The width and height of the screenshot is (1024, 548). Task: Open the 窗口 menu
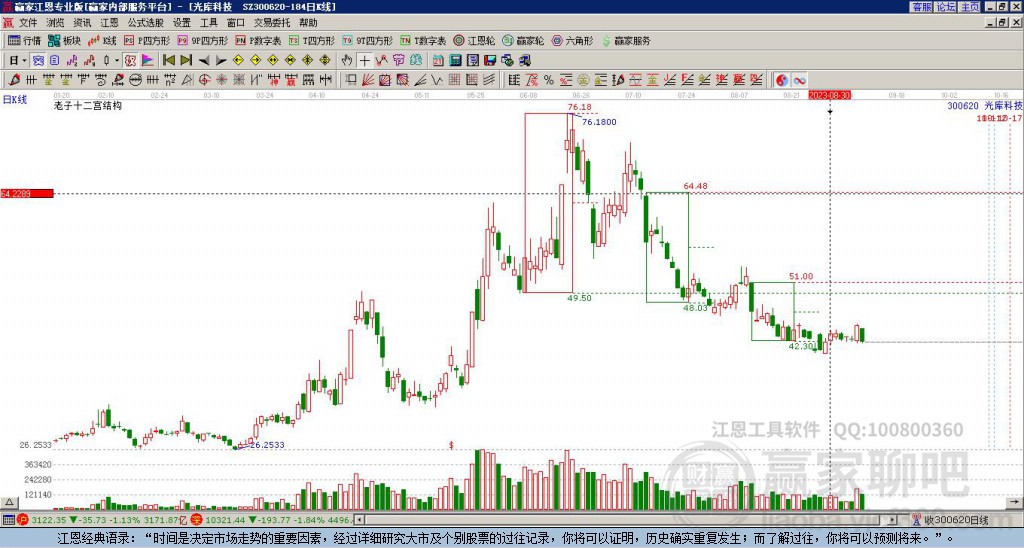[x=236, y=23]
